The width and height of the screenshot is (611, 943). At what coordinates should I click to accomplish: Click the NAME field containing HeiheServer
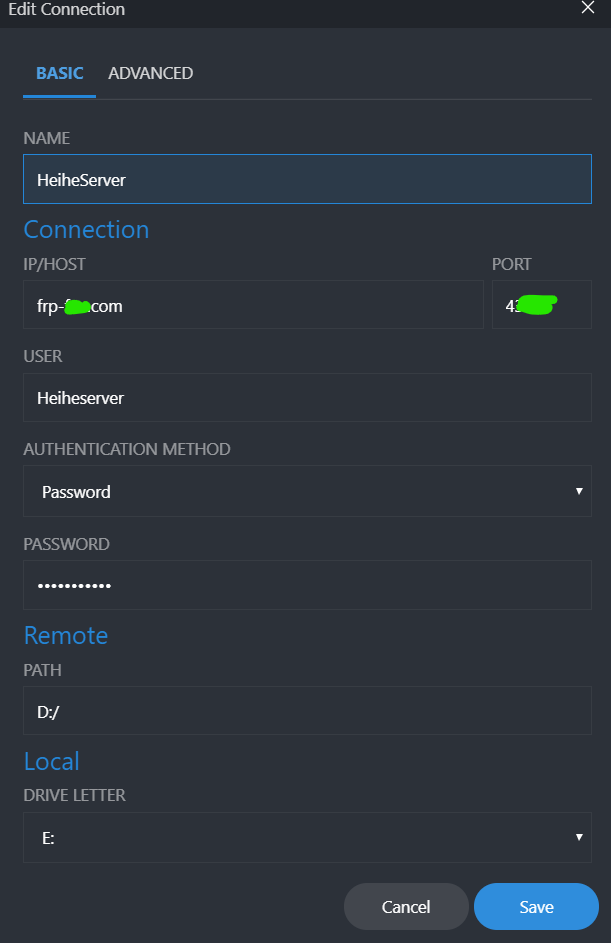coord(307,180)
